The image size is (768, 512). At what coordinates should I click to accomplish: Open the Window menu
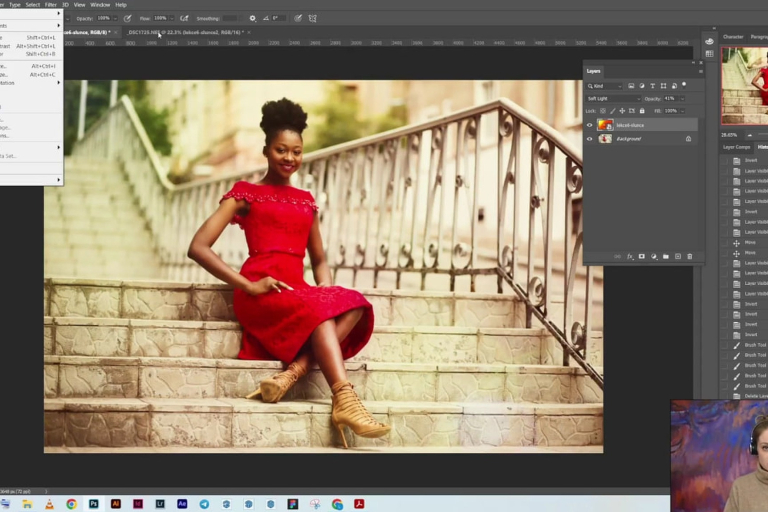point(100,5)
